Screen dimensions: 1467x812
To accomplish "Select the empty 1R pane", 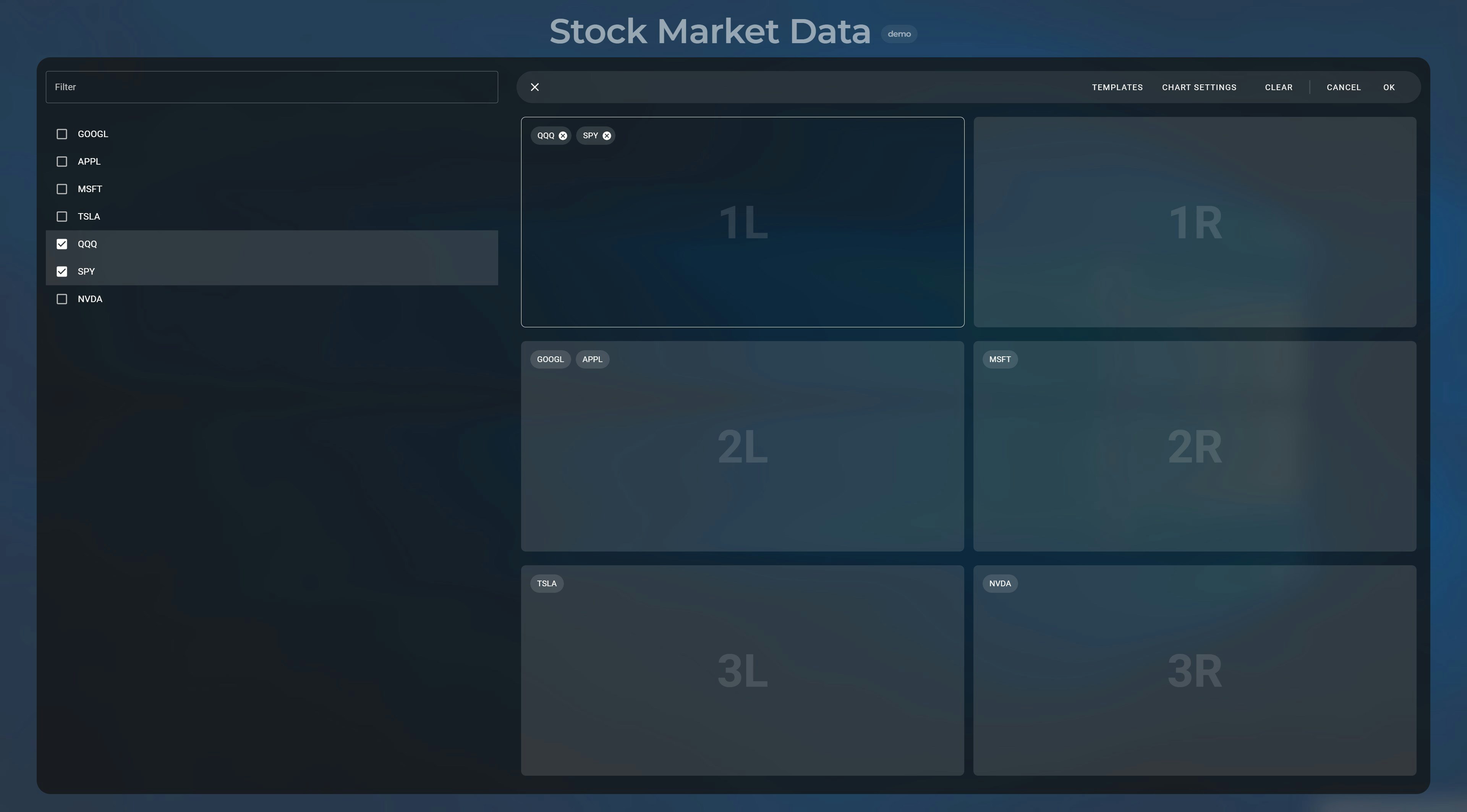I will click(1194, 222).
